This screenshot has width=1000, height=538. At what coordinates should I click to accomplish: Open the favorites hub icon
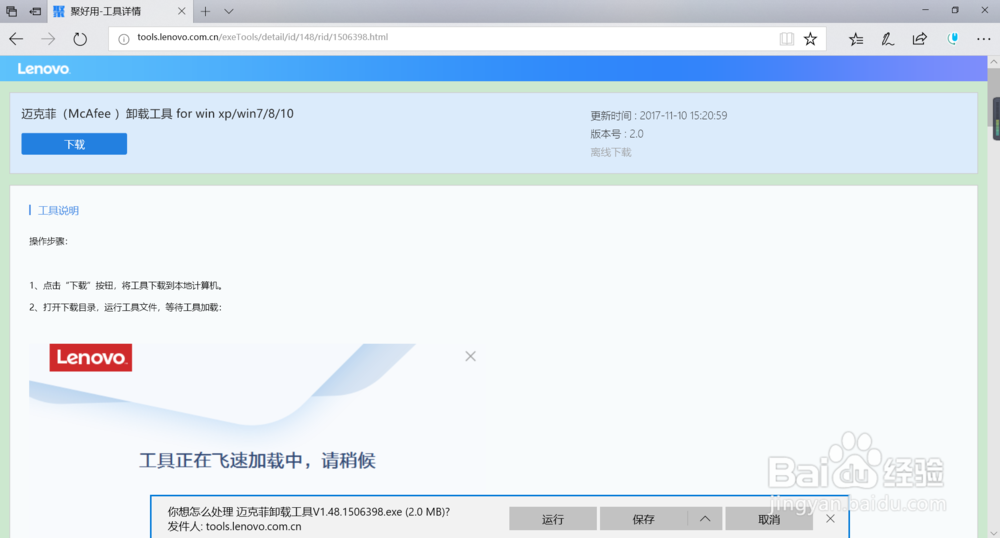[x=856, y=39]
